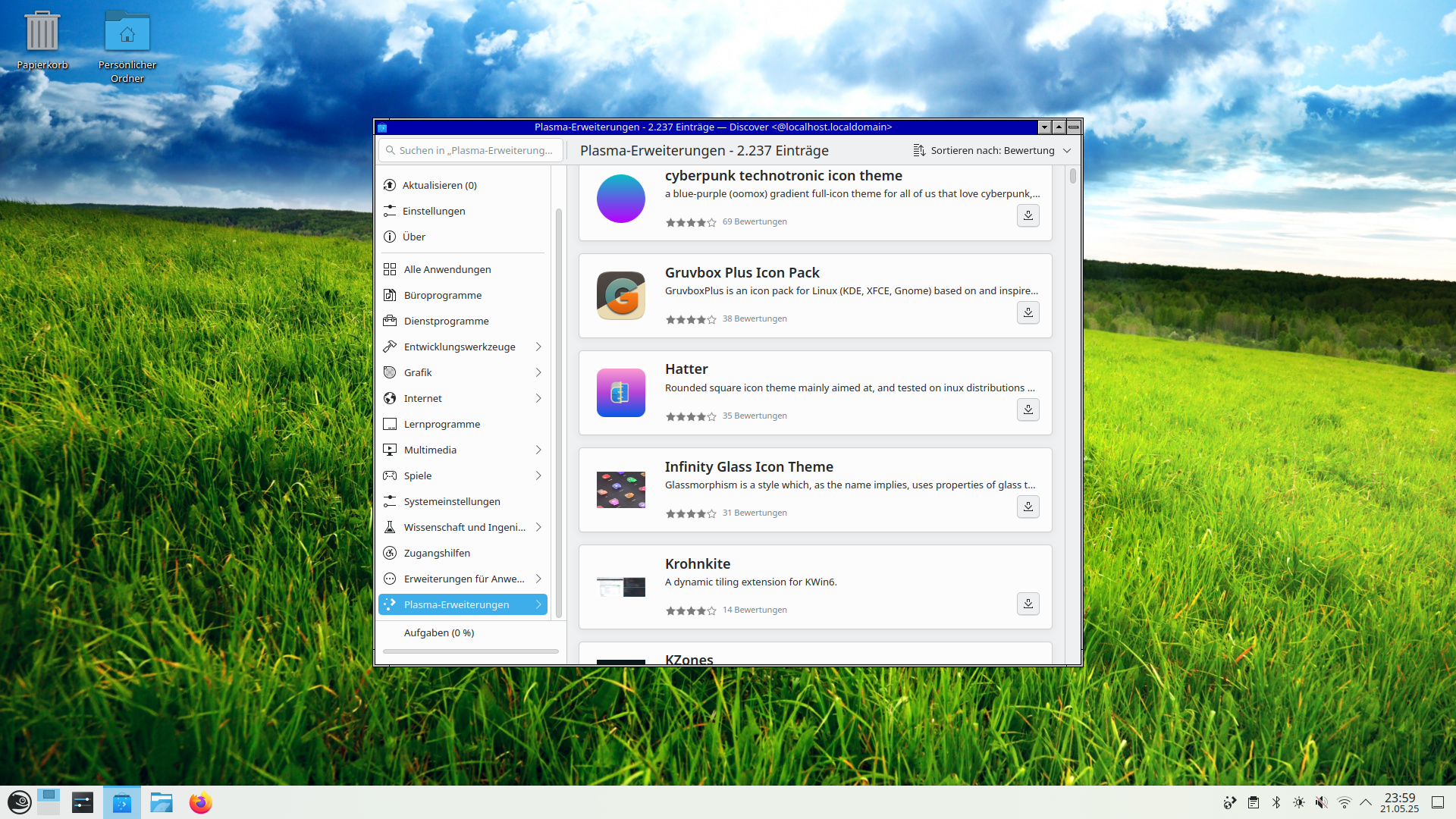Open the cyberpunk technotronic icon theme title
The height and width of the screenshot is (819, 1456).
783,175
